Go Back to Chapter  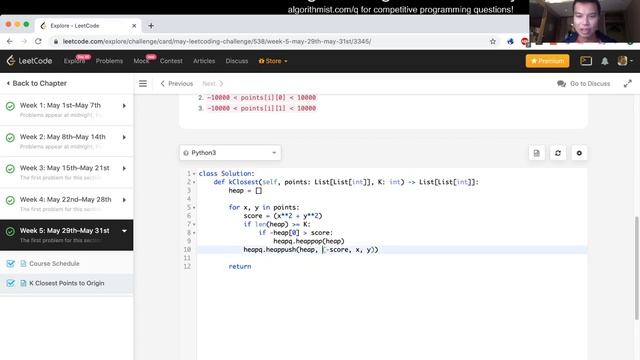tap(37, 83)
